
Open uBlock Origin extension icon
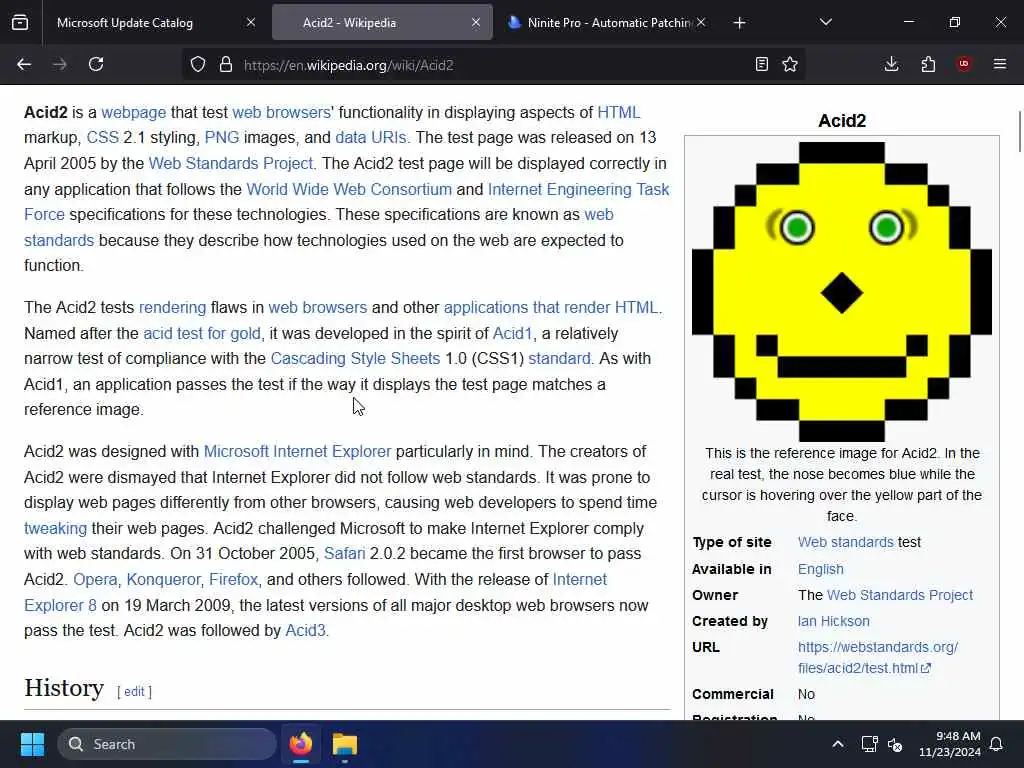tap(964, 64)
